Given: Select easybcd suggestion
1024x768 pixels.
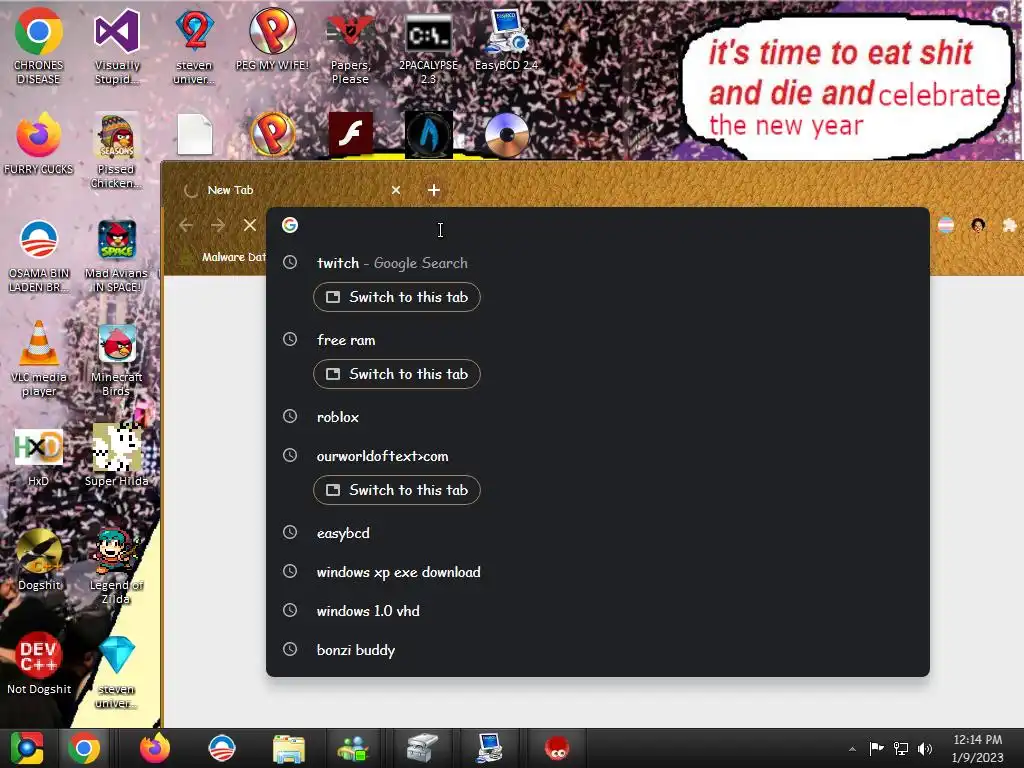Looking at the screenshot, I should (598, 534).
